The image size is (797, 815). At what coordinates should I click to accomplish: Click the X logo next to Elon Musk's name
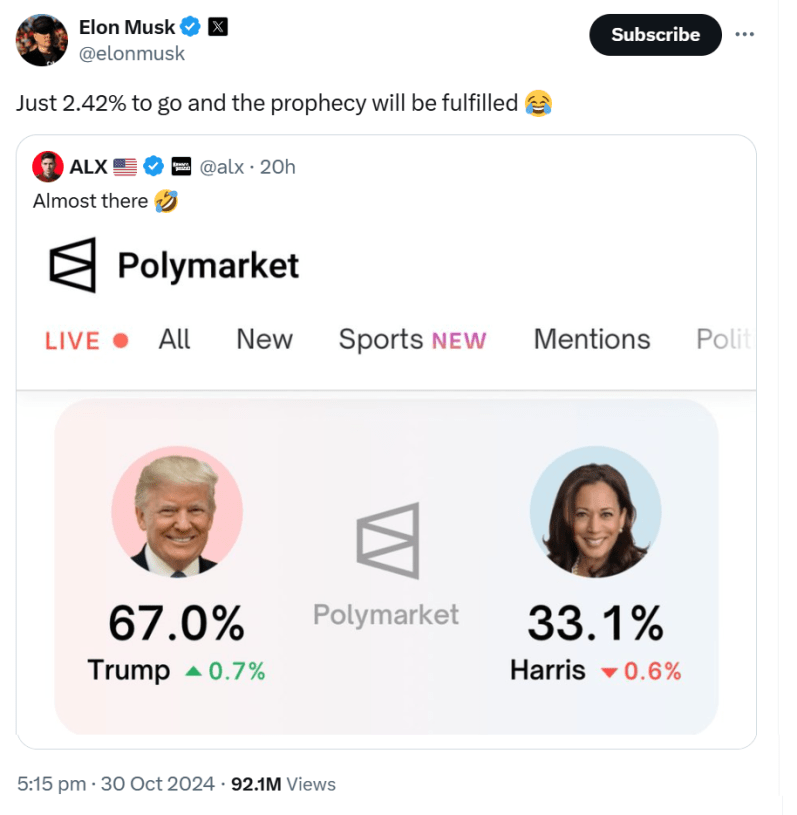(216, 27)
